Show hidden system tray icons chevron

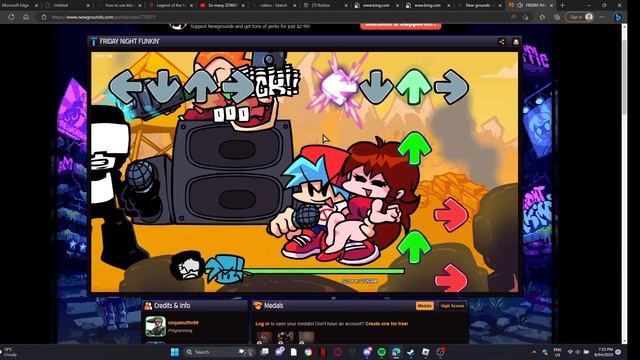(x=534, y=352)
